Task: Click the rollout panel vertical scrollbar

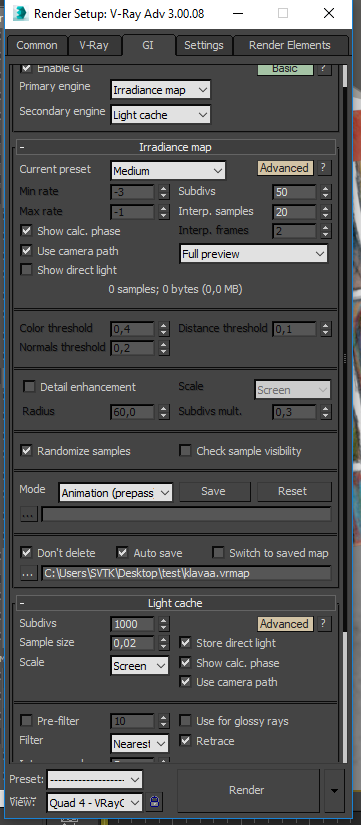Action: [x=345, y=413]
